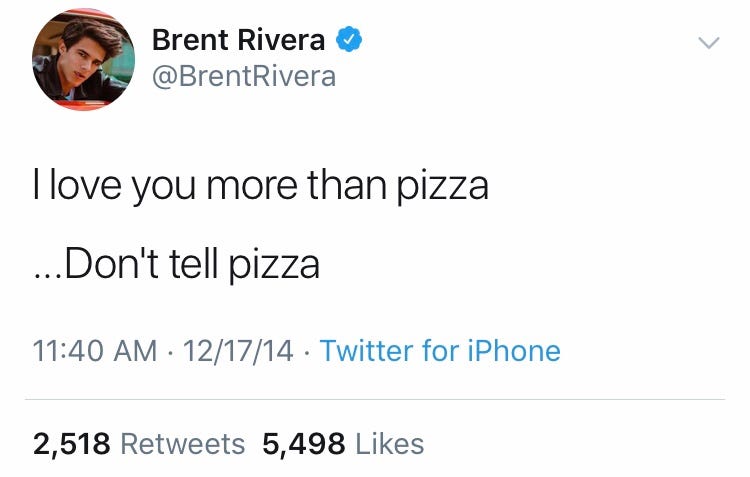Viewport: 750px width, 477px height.
Task: Click the blue verified badge
Action: [348, 40]
